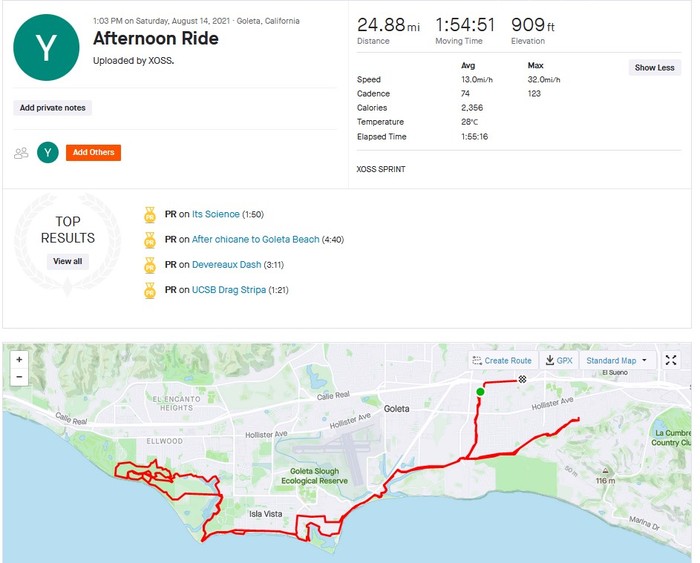This screenshot has width=700, height=563.
Task: Download the GPX file
Action: click(x=558, y=360)
